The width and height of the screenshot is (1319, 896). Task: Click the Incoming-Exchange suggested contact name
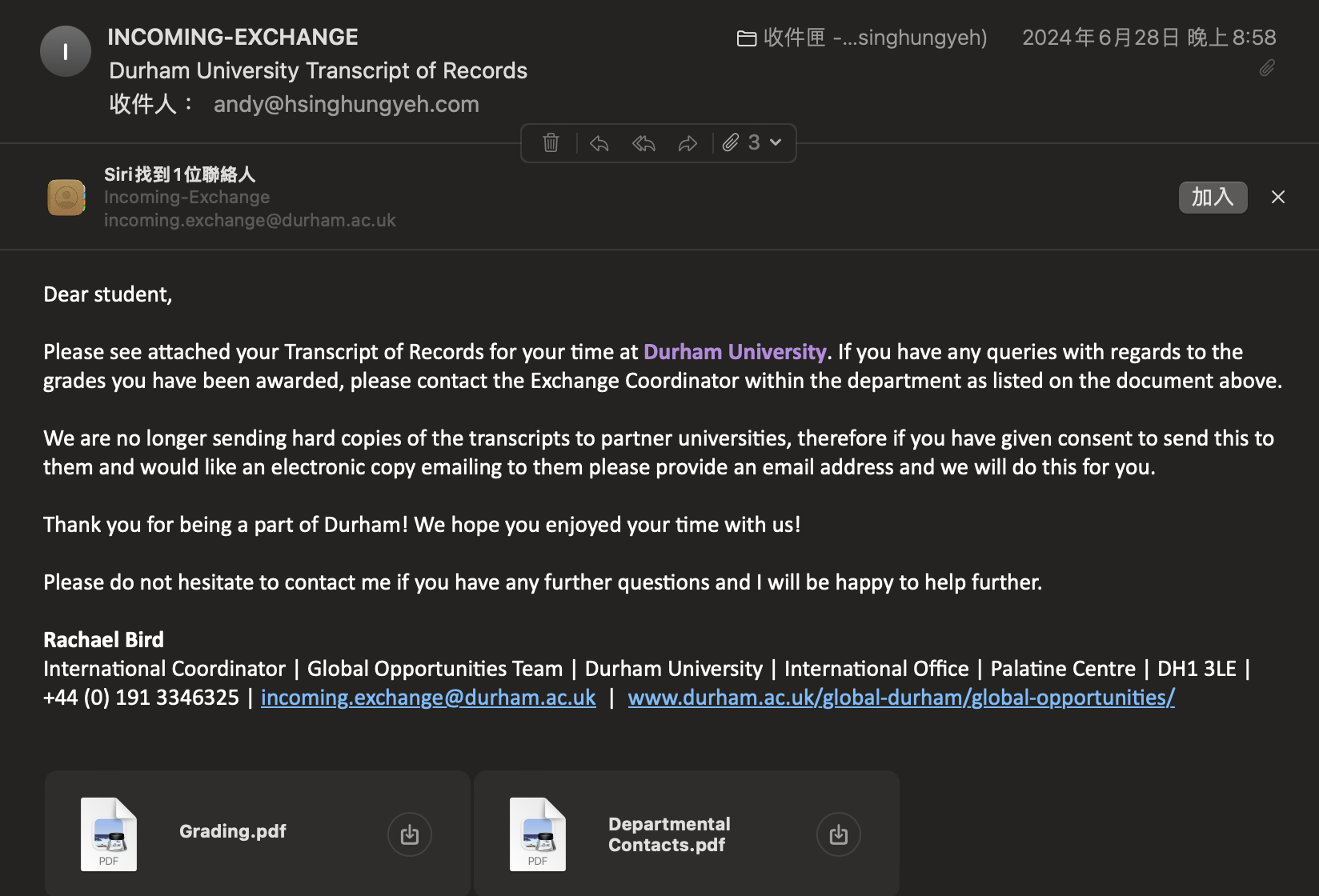pyautogui.click(x=186, y=197)
